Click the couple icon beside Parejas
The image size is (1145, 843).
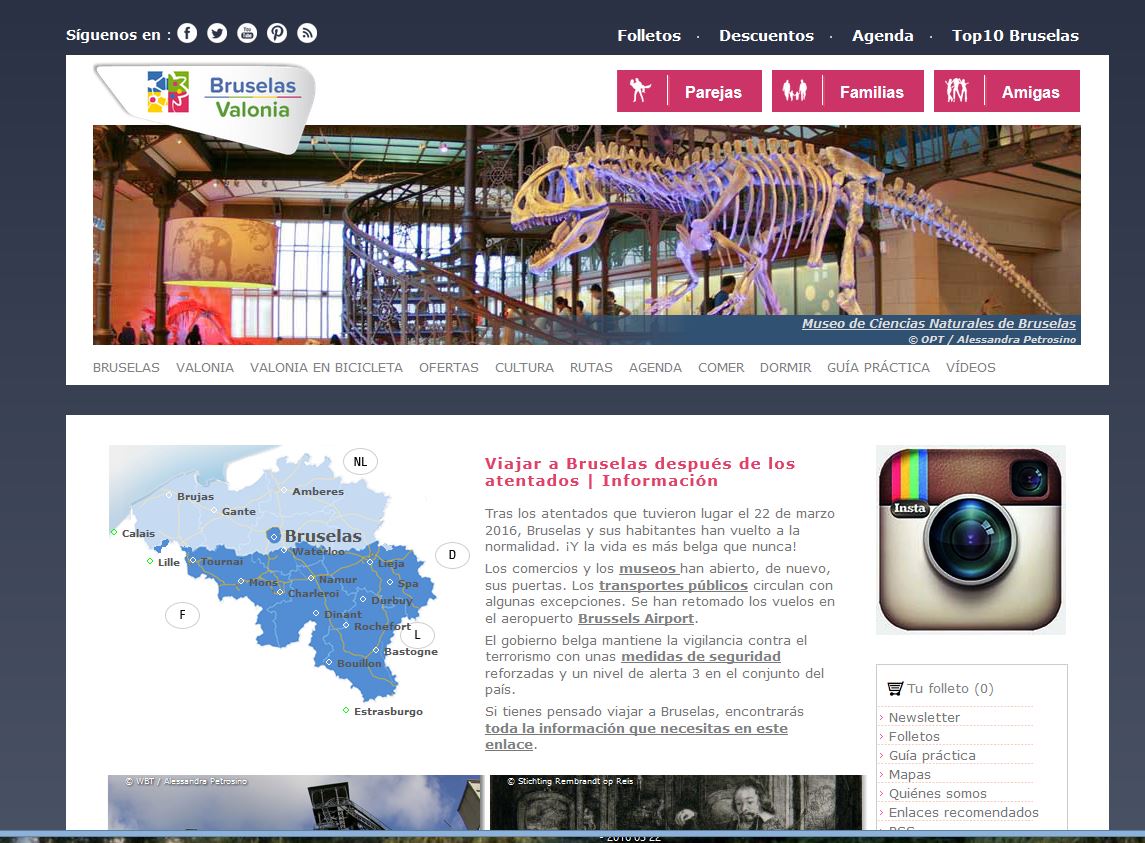pyautogui.click(x=641, y=91)
